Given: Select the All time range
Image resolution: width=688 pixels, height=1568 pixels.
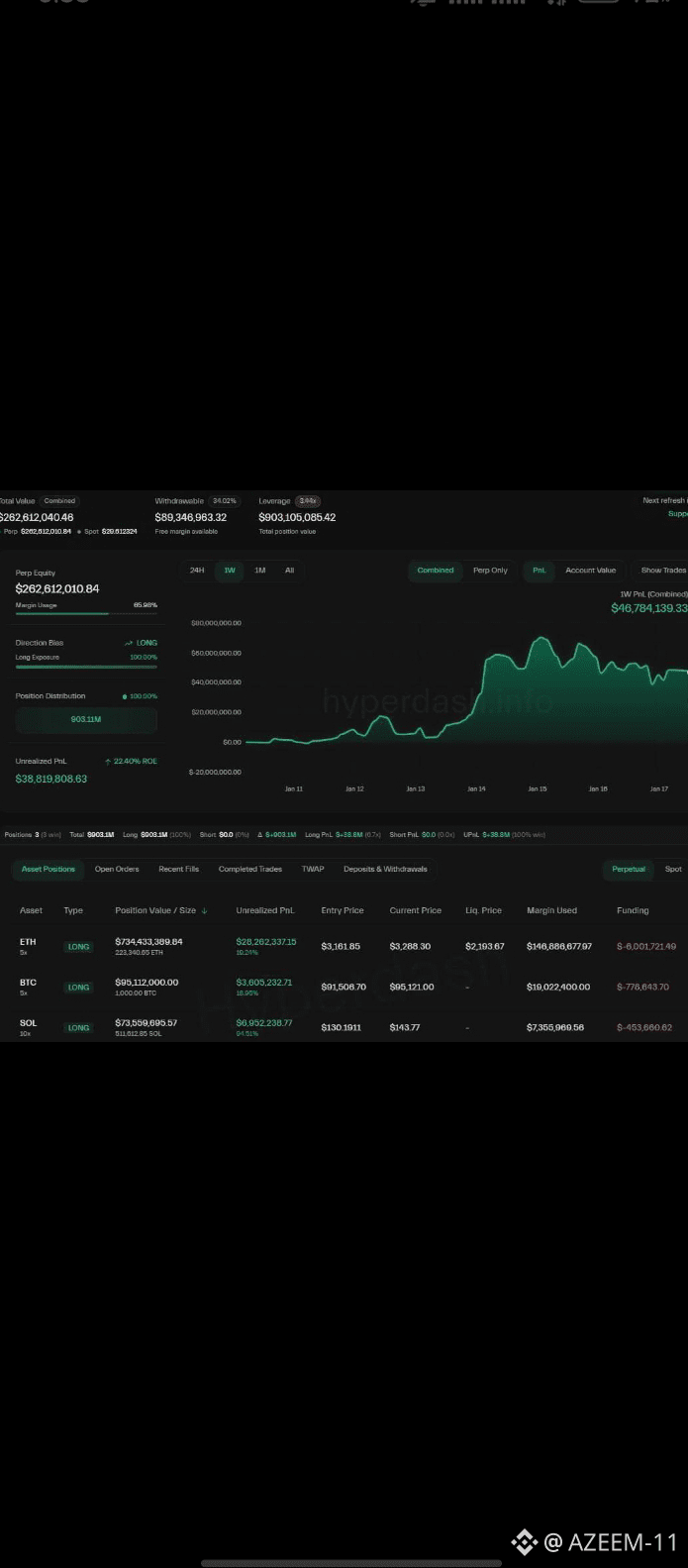Looking at the screenshot, I should point(289,571).
